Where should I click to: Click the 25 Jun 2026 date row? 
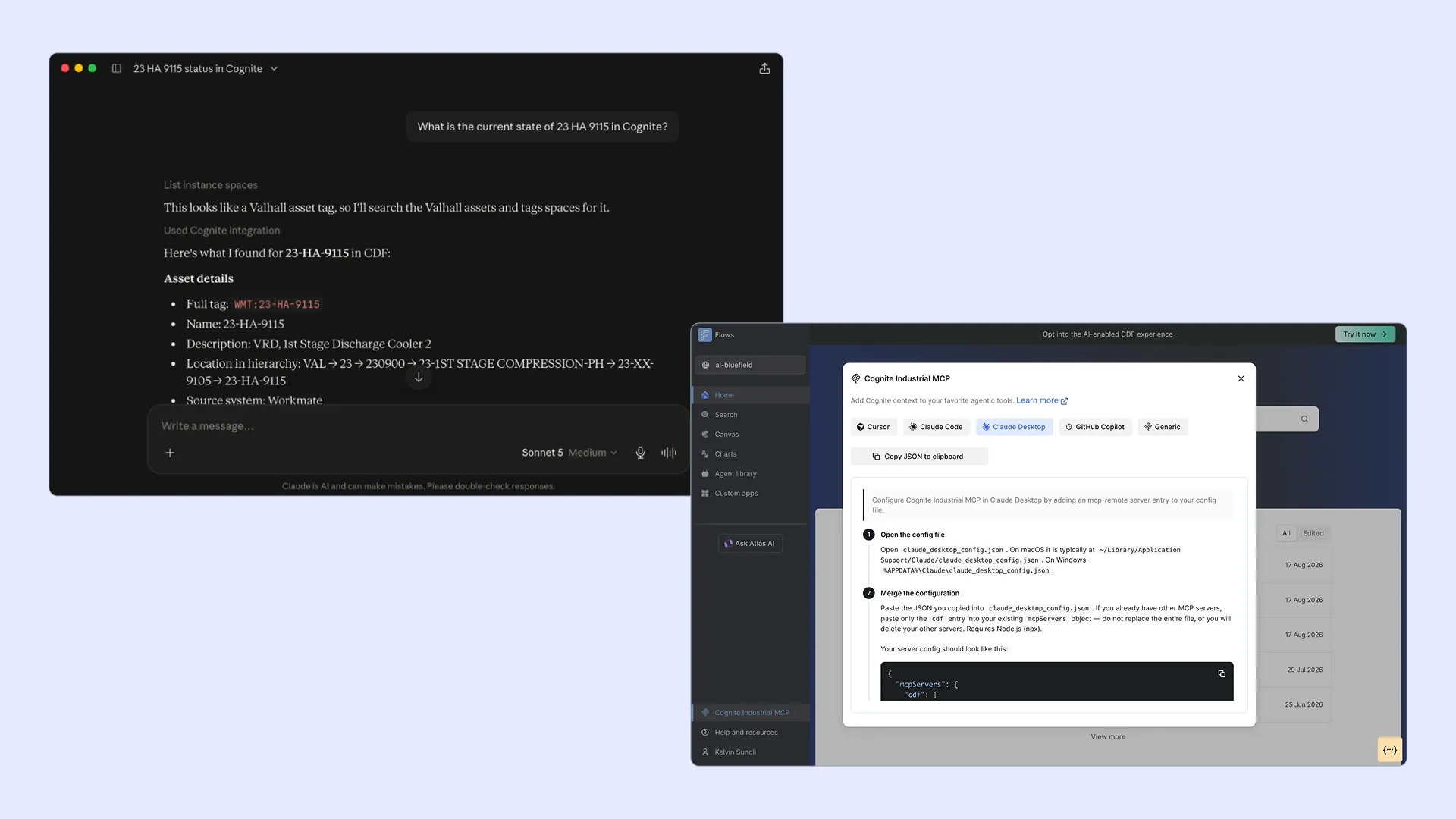point(1304,704)
